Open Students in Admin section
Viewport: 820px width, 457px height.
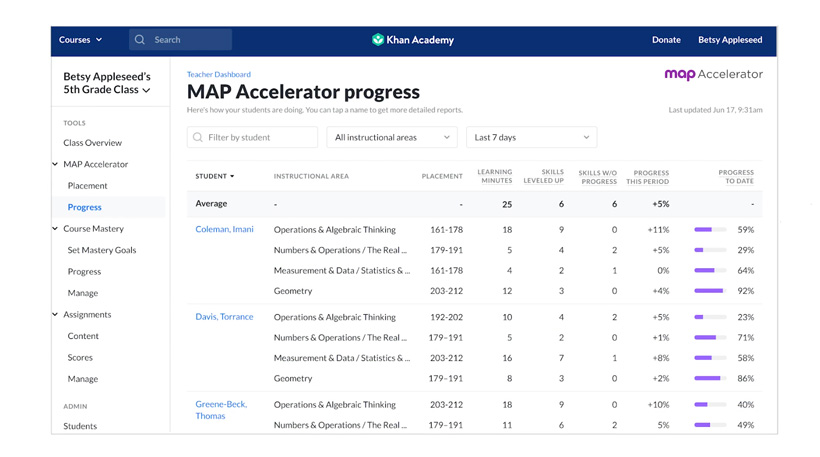[80, 426]
